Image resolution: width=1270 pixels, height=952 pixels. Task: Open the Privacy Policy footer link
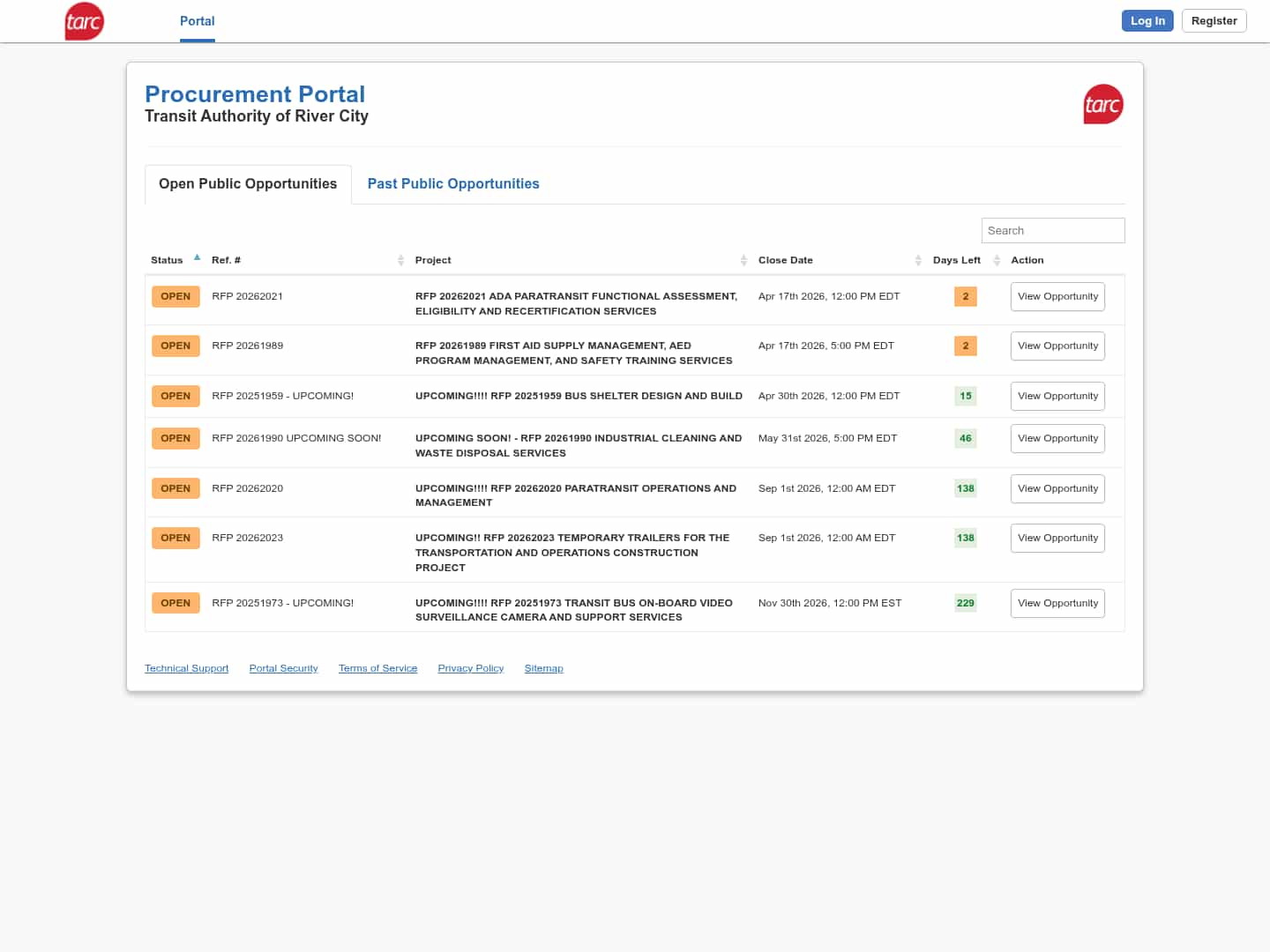coord(470,668)
